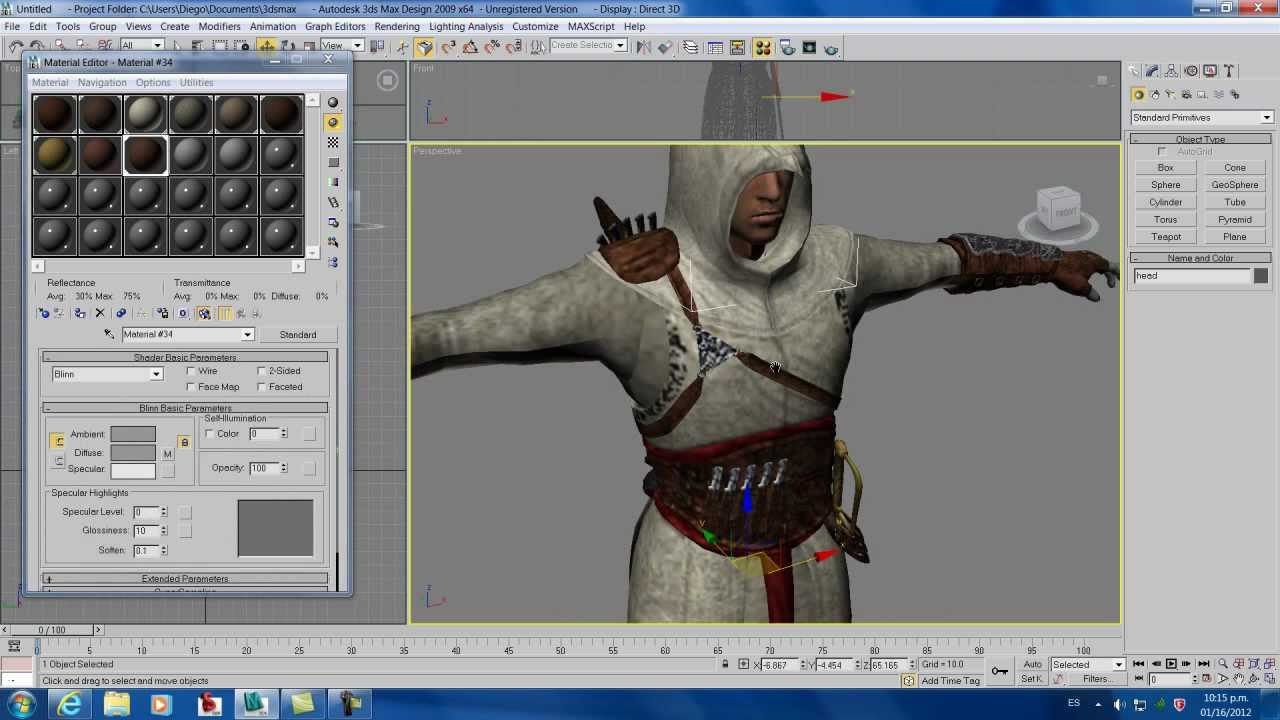
Task: Click the Diffuse map M button
Action: (168, 454)
